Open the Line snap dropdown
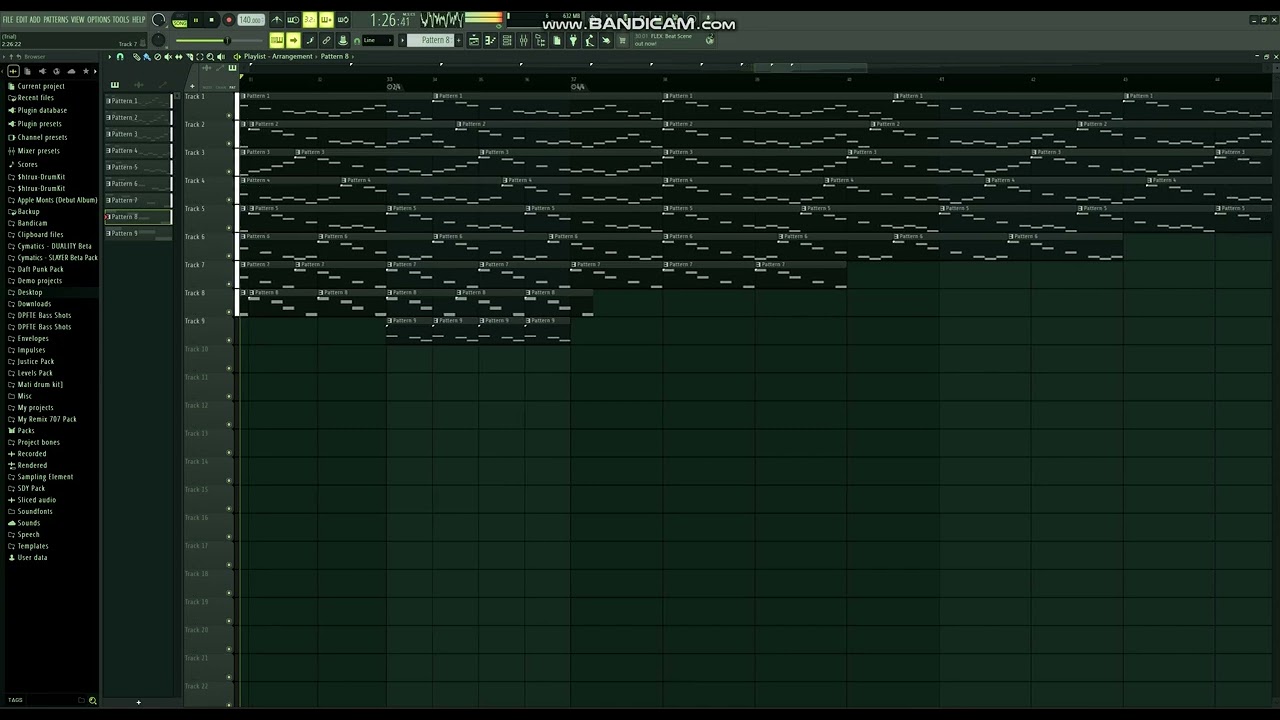1280x720 pixels. pyautogui.click(x=380, y=40)
